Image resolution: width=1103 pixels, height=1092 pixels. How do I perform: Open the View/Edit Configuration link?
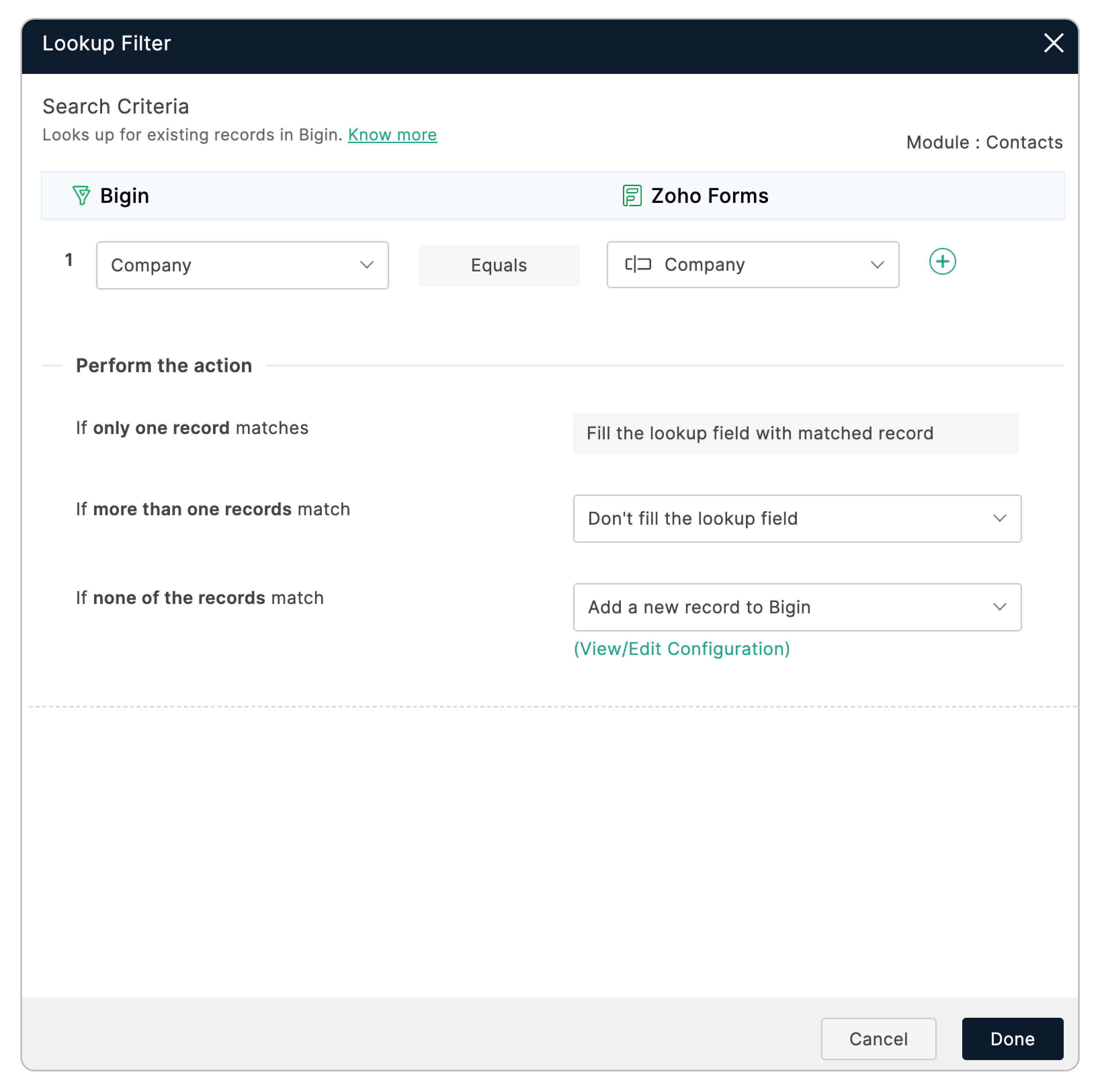[682, 649]
